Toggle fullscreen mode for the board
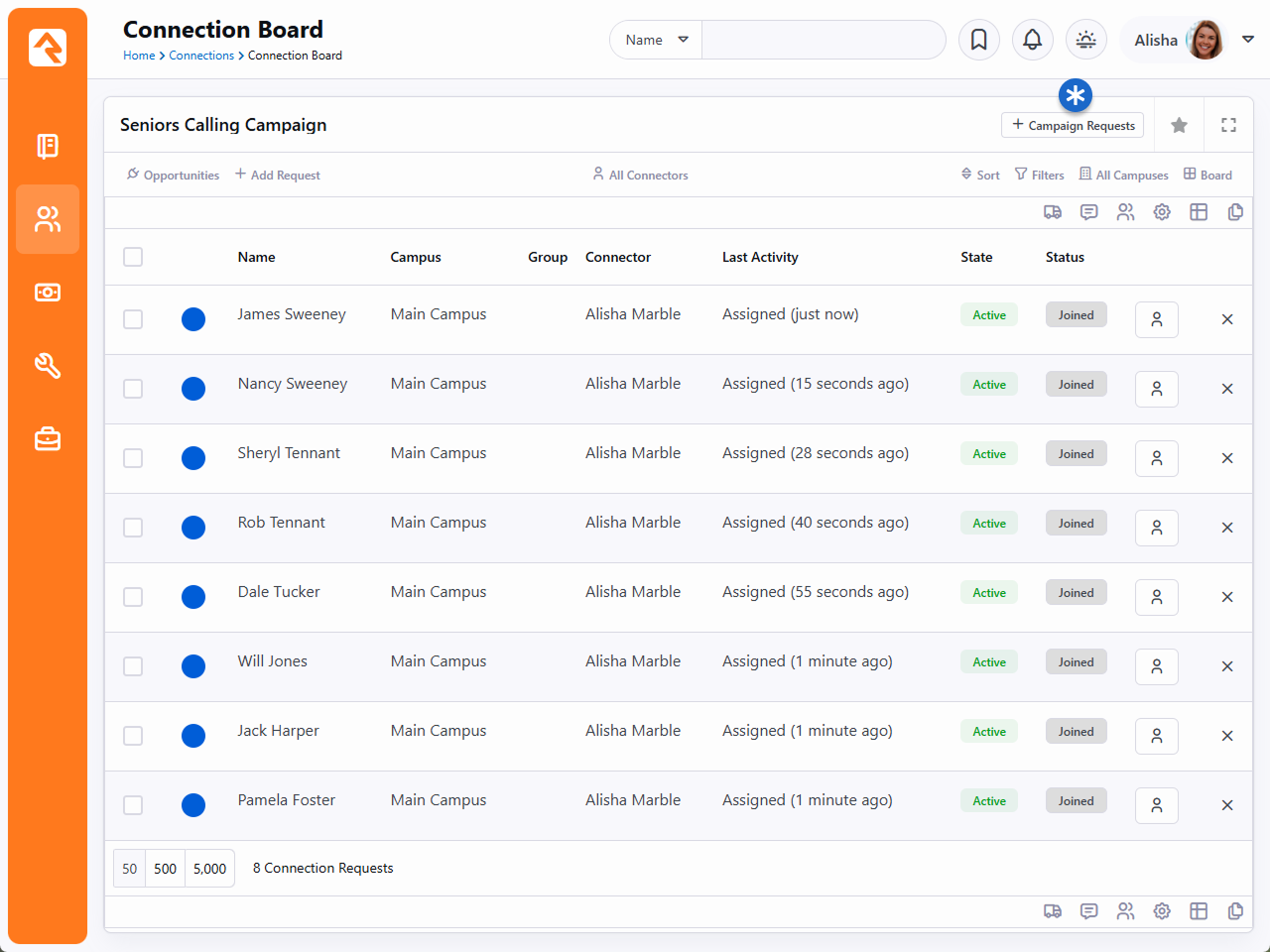This screenshot has height=952, width=1270. pyautogui.click(x=1228, y=125)
